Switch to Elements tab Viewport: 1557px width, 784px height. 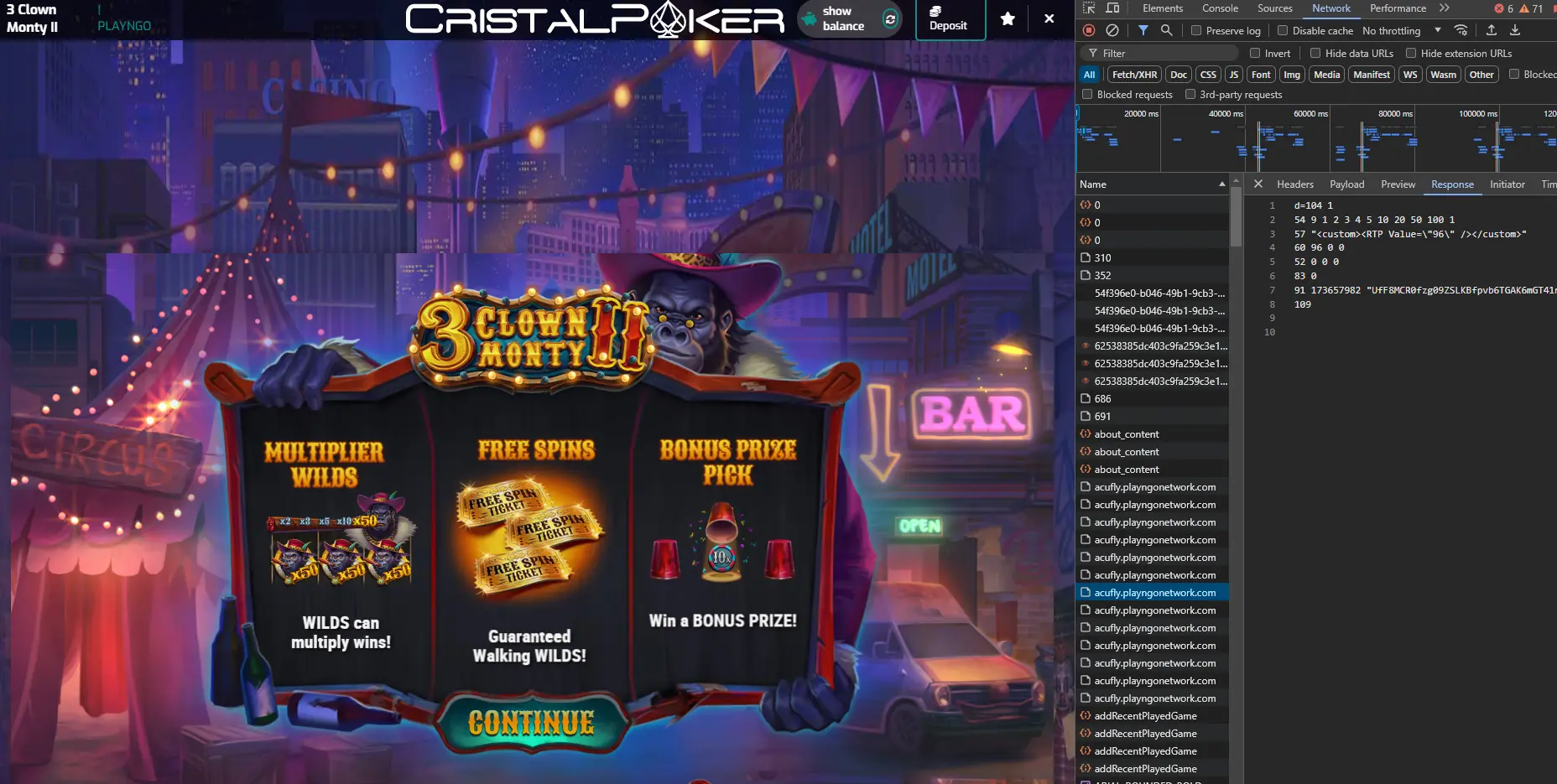pyautogui.click(x=1163, y=8)
